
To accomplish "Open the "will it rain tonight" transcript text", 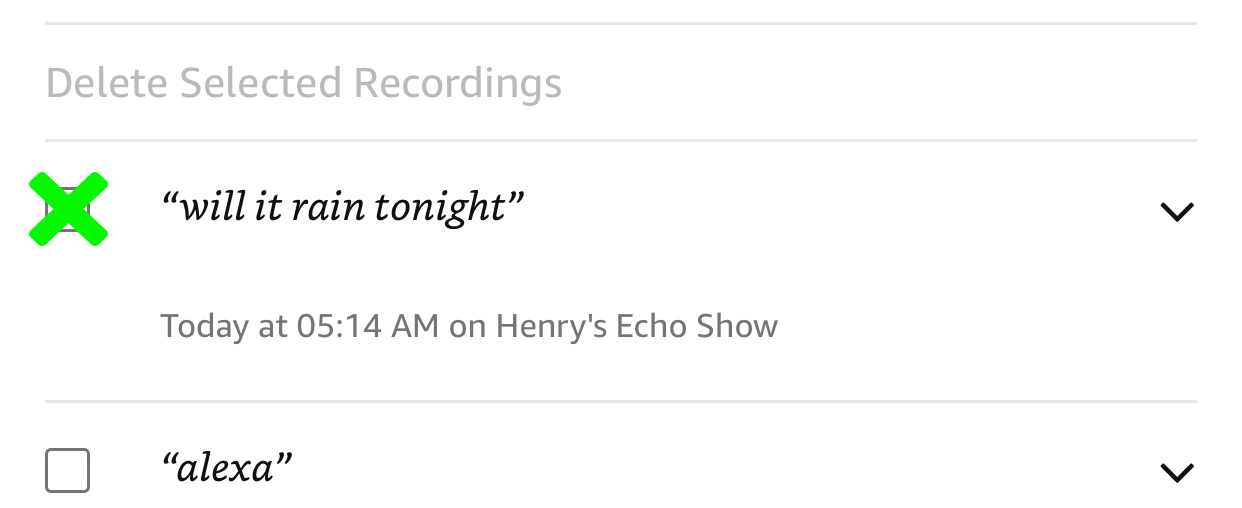I will pos(343,207).
